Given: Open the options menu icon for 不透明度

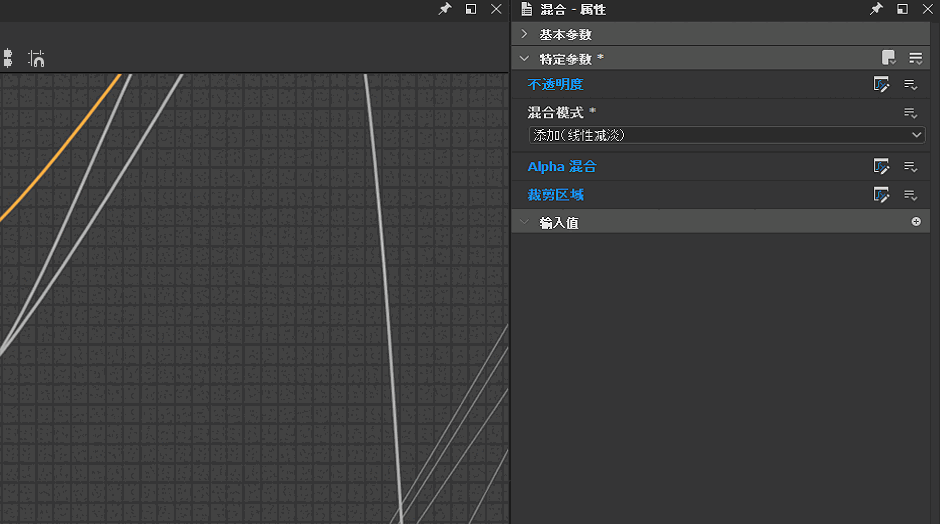Looking at the screenshot, I should (x=911, y=85).
